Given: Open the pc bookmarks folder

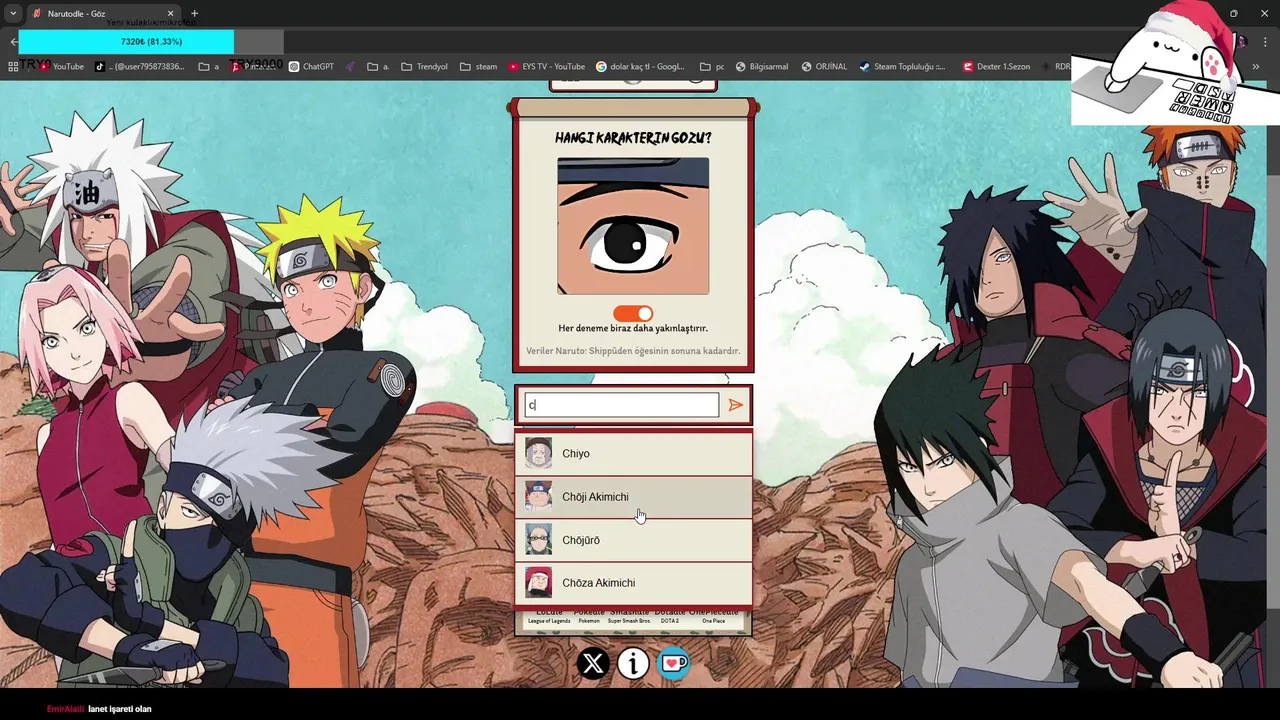Looking at the screenshot, I should pyautogui.click(x=712, y=67).
